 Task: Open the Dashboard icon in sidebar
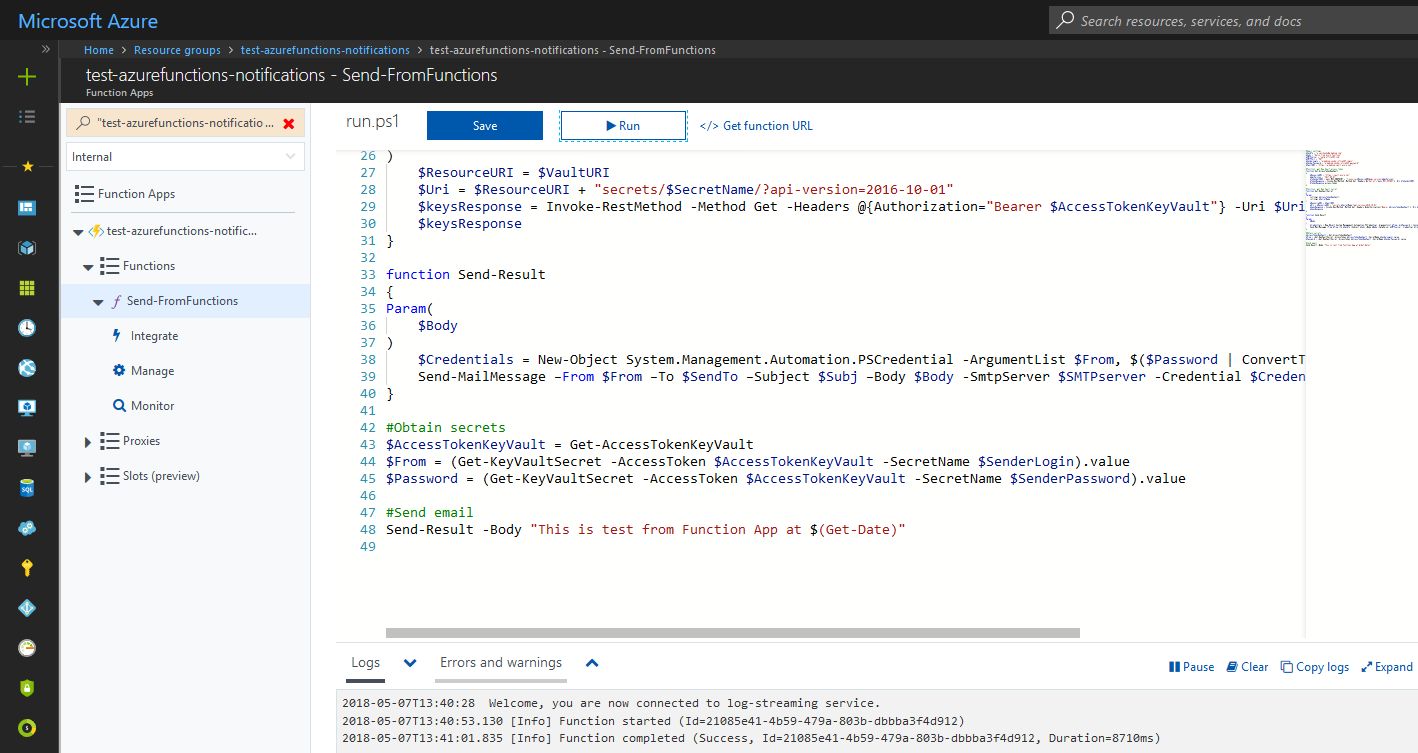pos(27,208)
